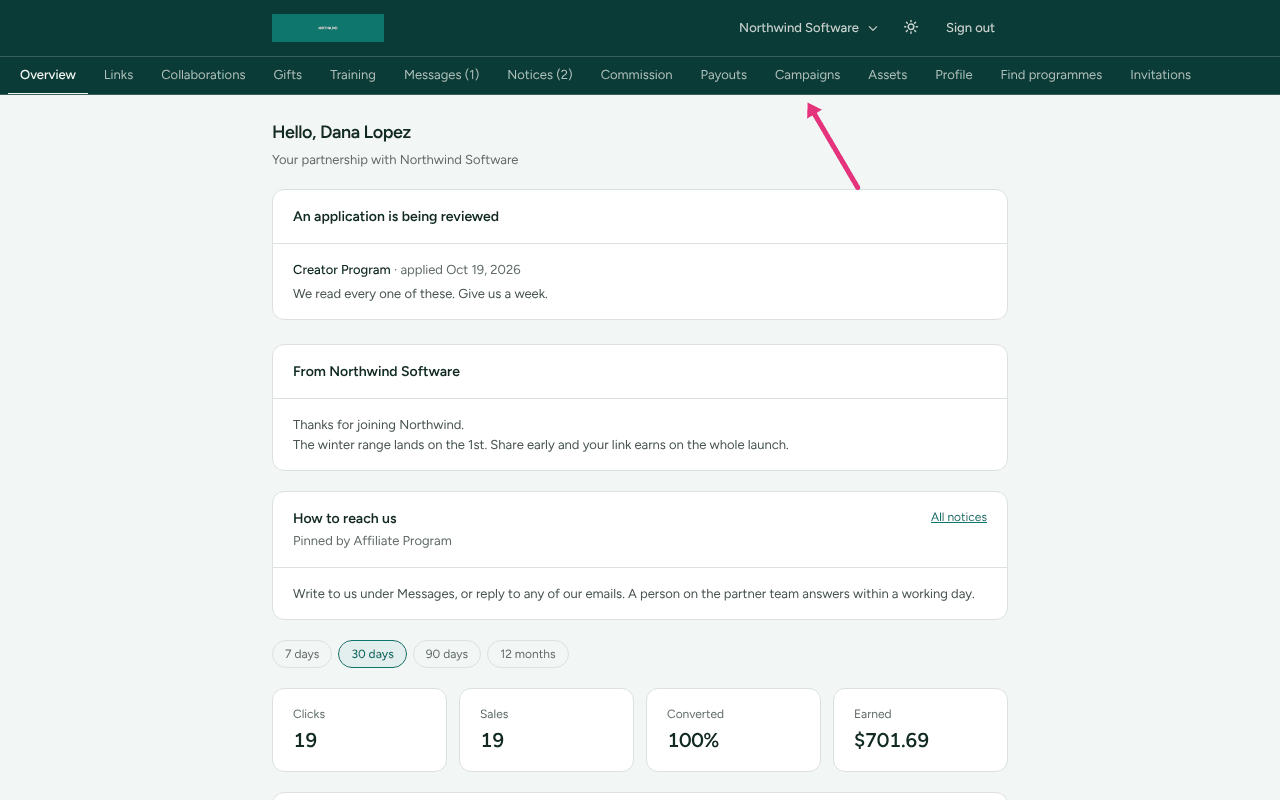Image resolution: width=1280 pixels, height=800 pixels.
Task: Click 'An application is being reviewed' heading
Action: tap(396, 216)
